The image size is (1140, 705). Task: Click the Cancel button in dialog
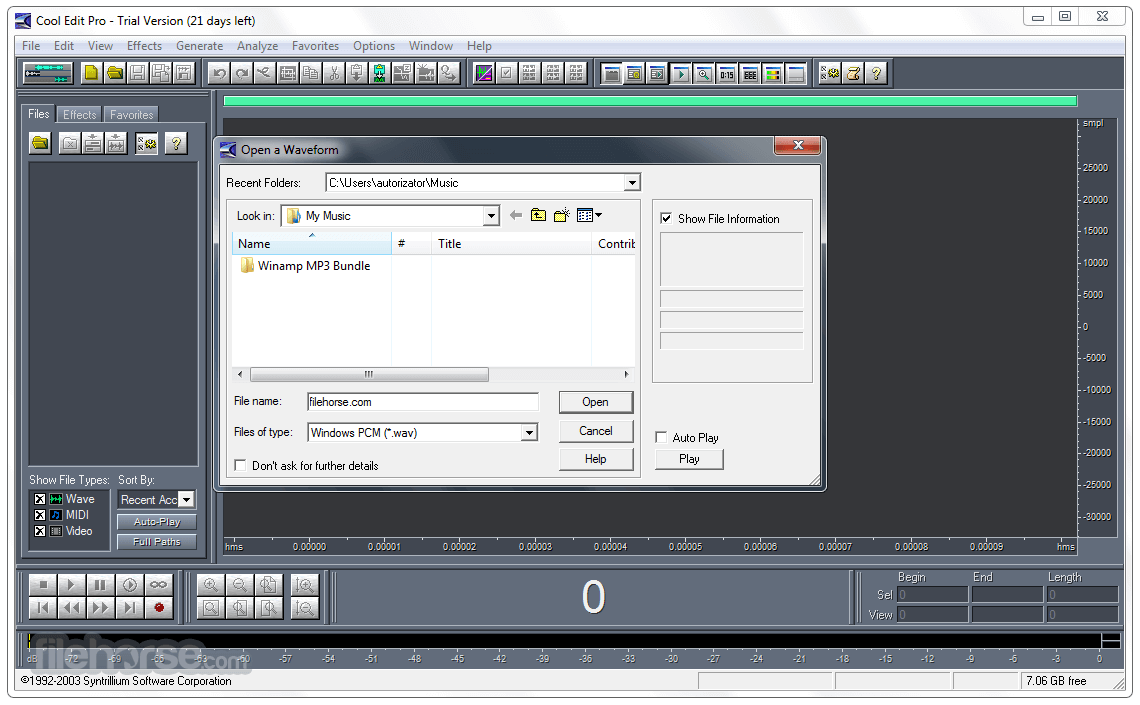tap(595, 431)
